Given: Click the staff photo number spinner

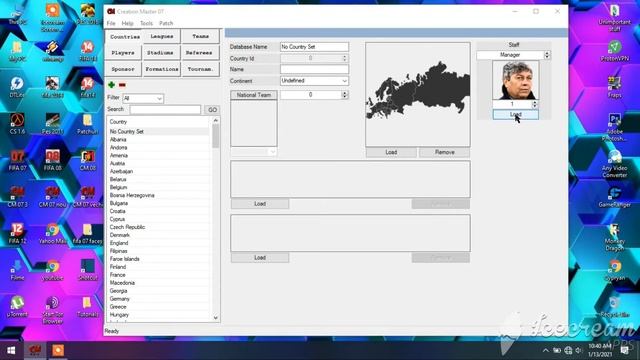Looking at the screenshot, I should (x=534, y=104).
